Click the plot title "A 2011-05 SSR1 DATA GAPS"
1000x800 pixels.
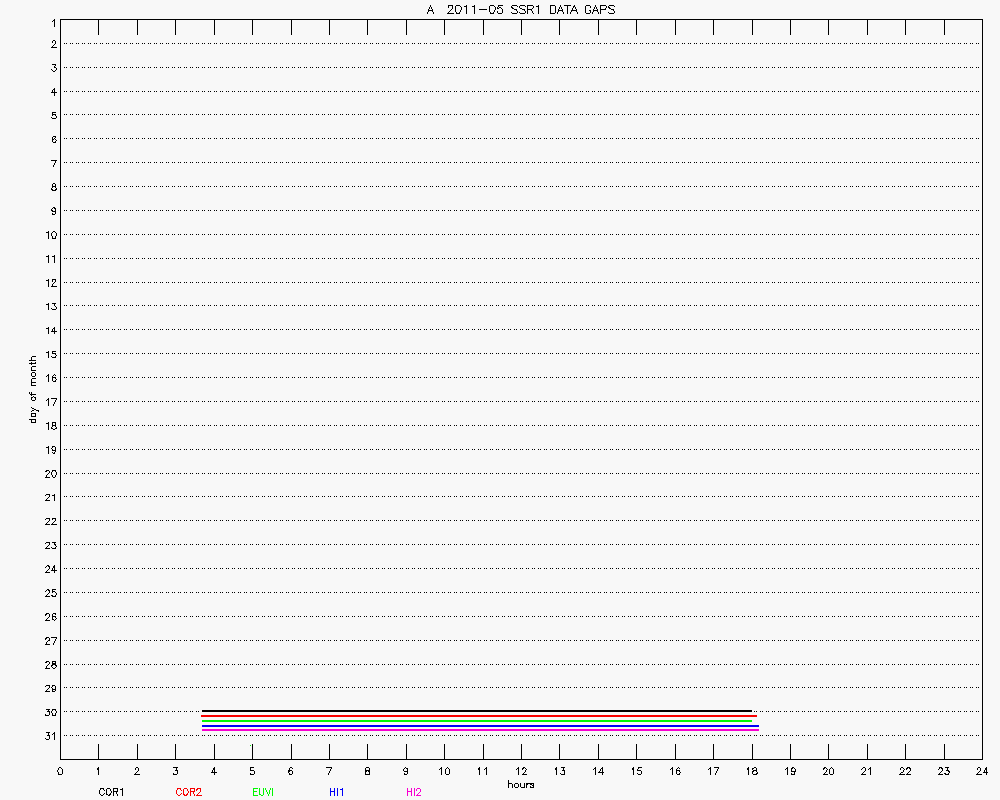(520, 9)
